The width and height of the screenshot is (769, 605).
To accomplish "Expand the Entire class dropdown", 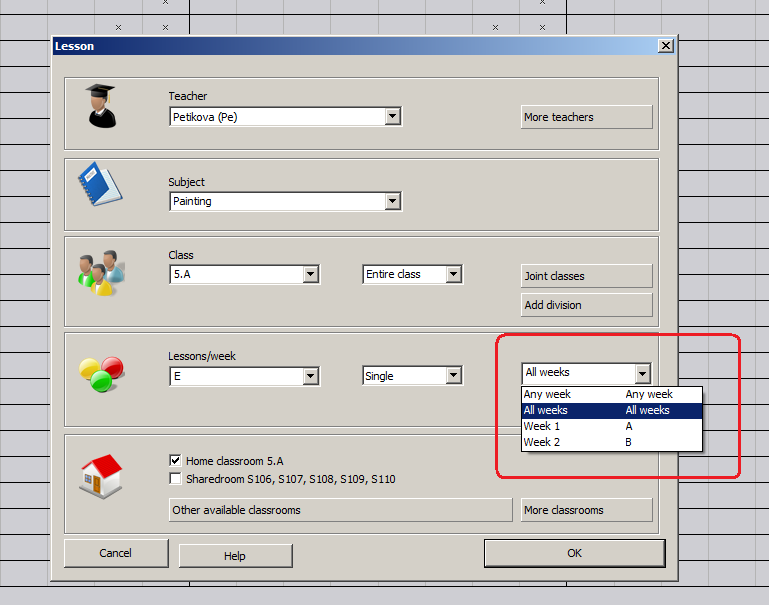I will point(453,274).
